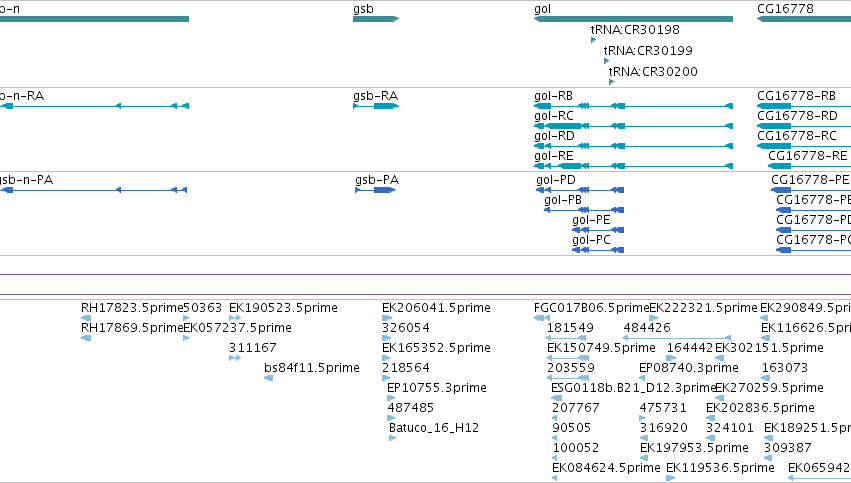Click the Batuco_16_H12 EST

coord(434,428)
